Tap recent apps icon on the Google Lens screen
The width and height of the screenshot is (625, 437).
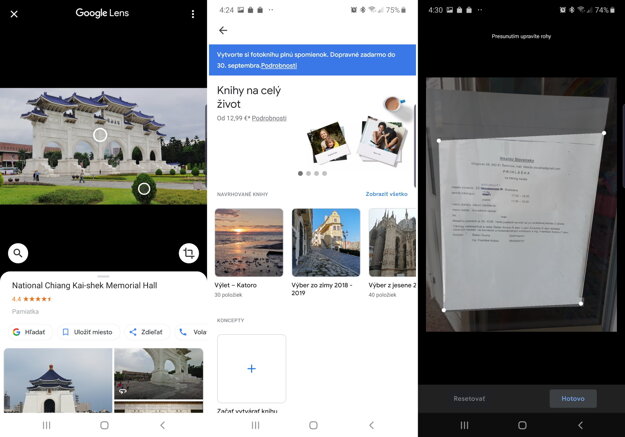(47, 425)
